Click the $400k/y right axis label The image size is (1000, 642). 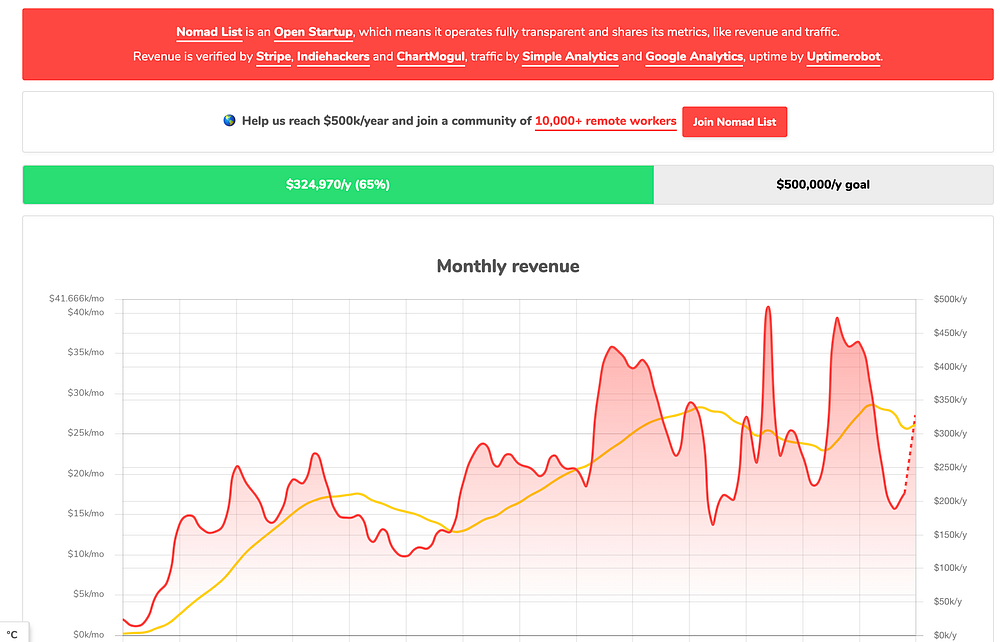pos(950,367)
